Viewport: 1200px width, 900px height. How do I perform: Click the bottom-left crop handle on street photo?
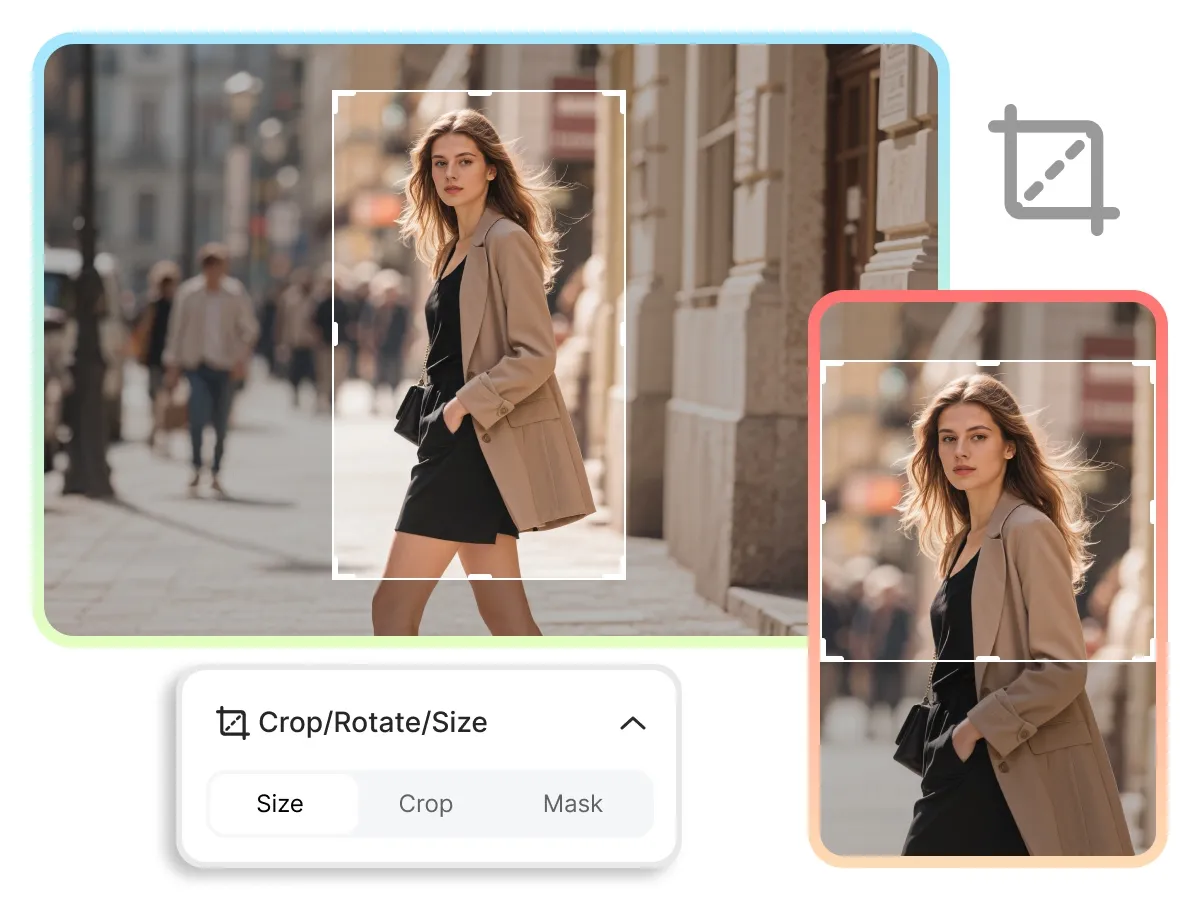point(344,570)
